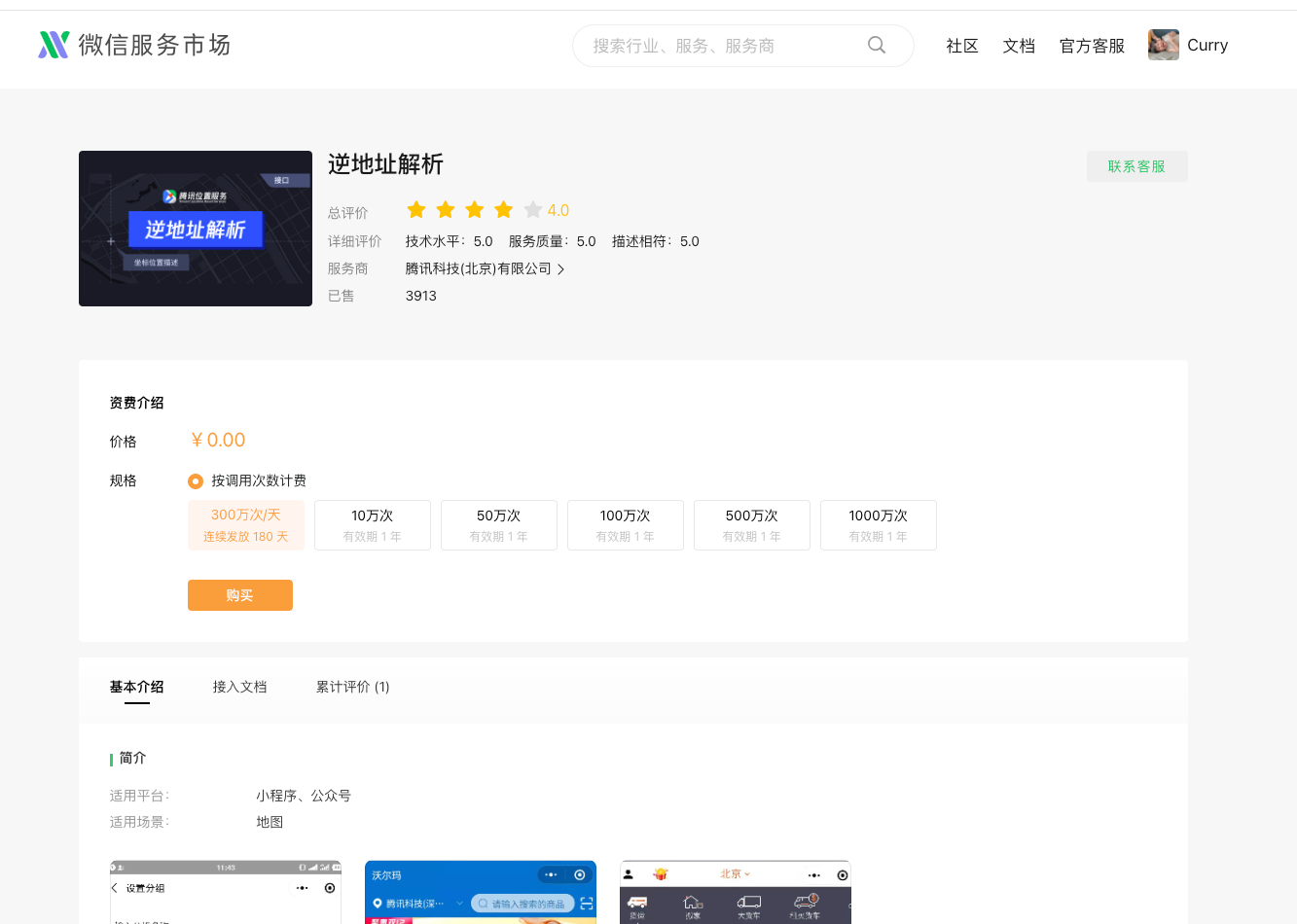Open the 腾讯科技(北京)有限公司 provider link
The width and height of the screenshot is (1297, 924).
point(479,268)
